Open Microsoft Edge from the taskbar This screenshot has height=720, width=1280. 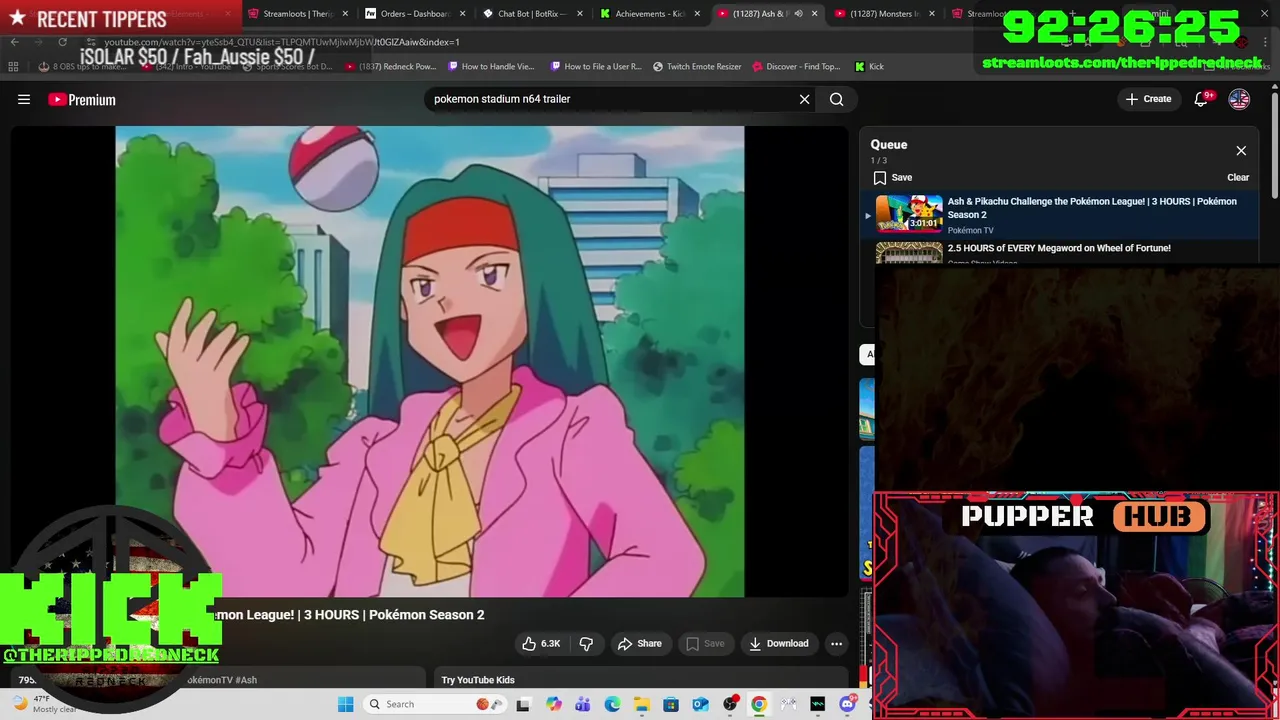click(x=612, y=704)
